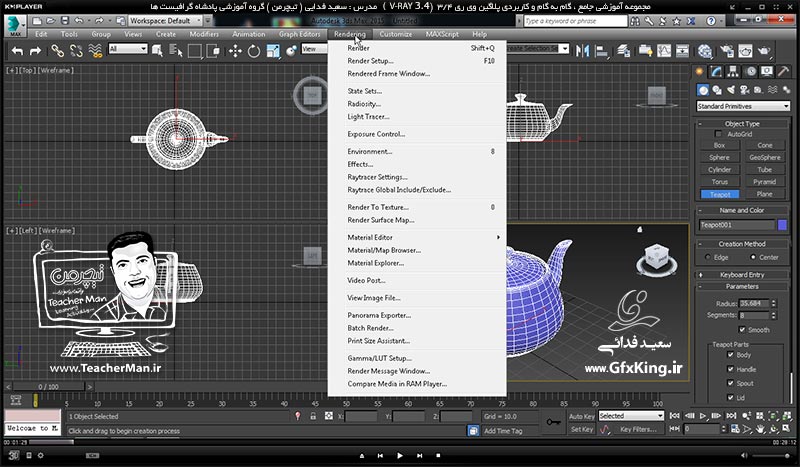This screenshot has width=800, height=467.
Task: Switch to the Utilities hammer tab
Action: click(783, 71)
